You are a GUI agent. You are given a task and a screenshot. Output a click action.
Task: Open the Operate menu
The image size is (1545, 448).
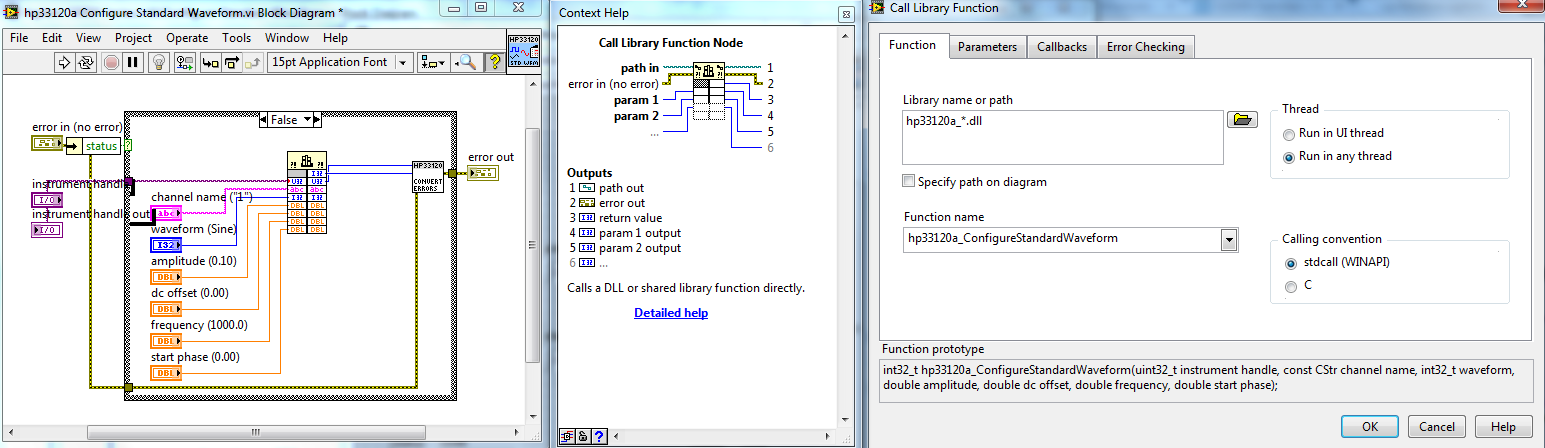tap(187, 38)
